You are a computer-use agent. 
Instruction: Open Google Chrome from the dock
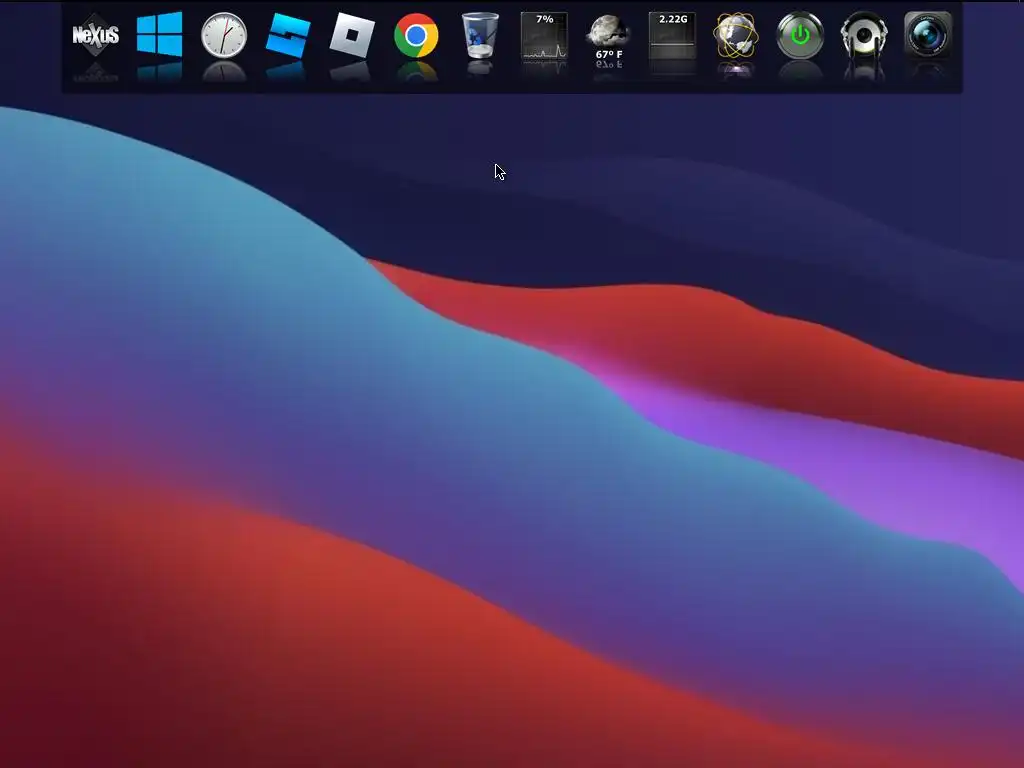click(416, 35)
